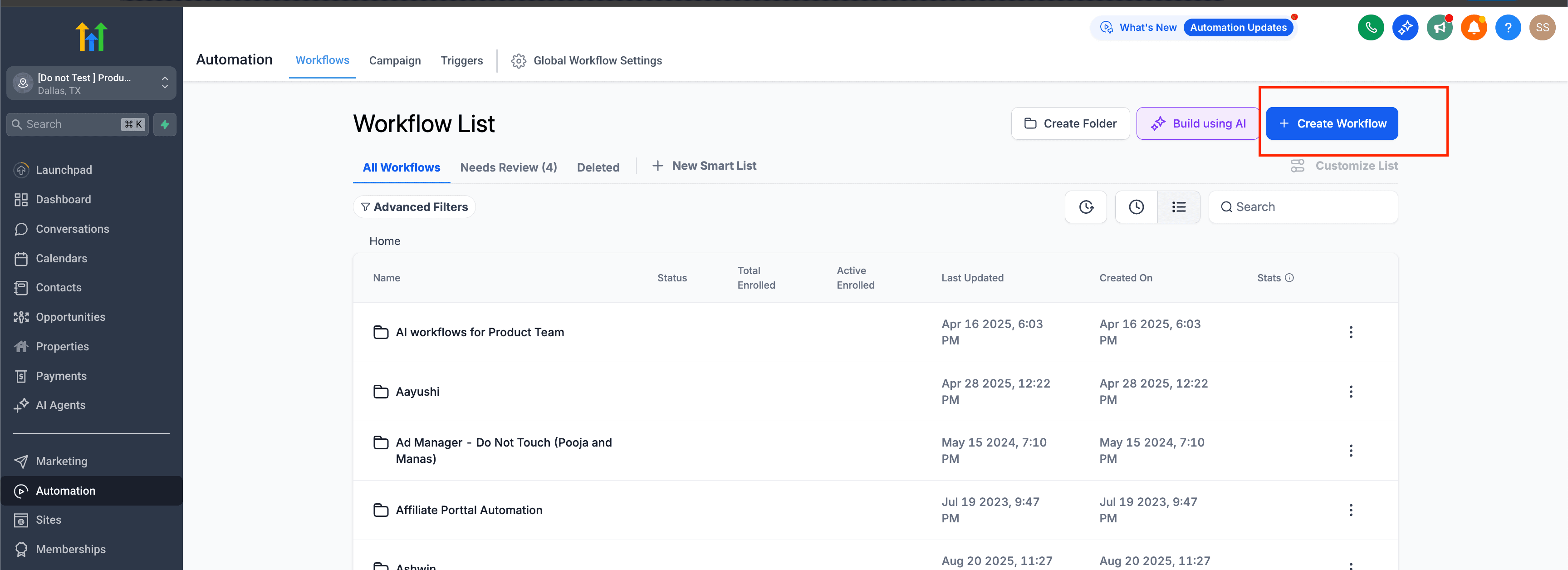Screen dimensions: 1568x570
Task: Open the SS profile avatar
Action: [x=1543, y=27]
